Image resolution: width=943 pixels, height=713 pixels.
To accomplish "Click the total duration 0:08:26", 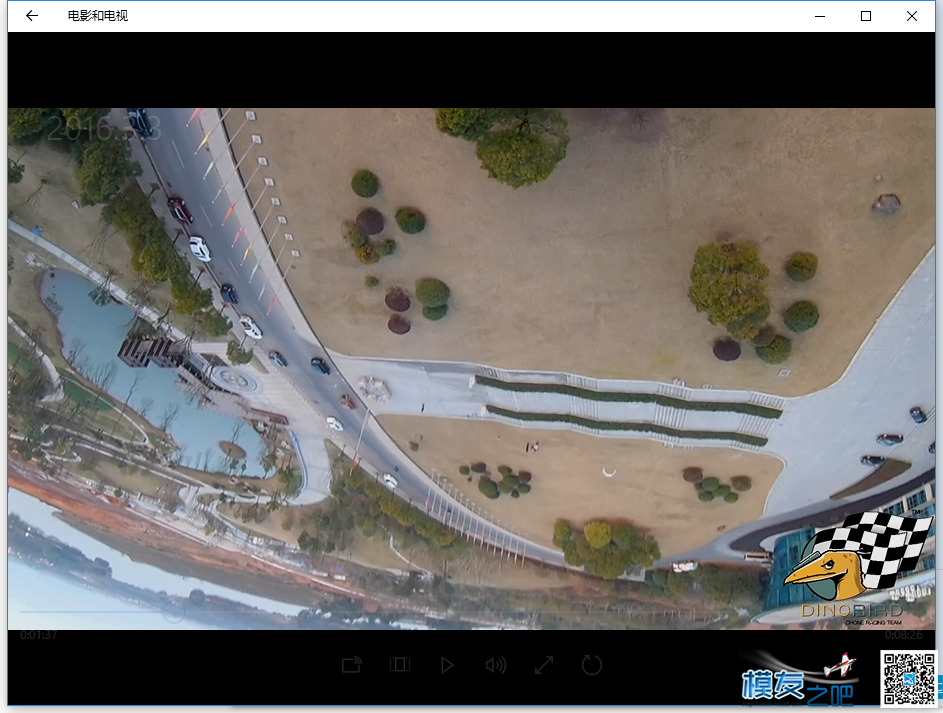I will coord(903,635).
